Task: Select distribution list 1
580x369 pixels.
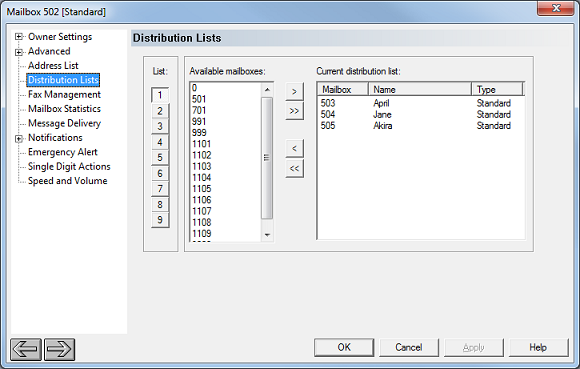Action: 160,95
